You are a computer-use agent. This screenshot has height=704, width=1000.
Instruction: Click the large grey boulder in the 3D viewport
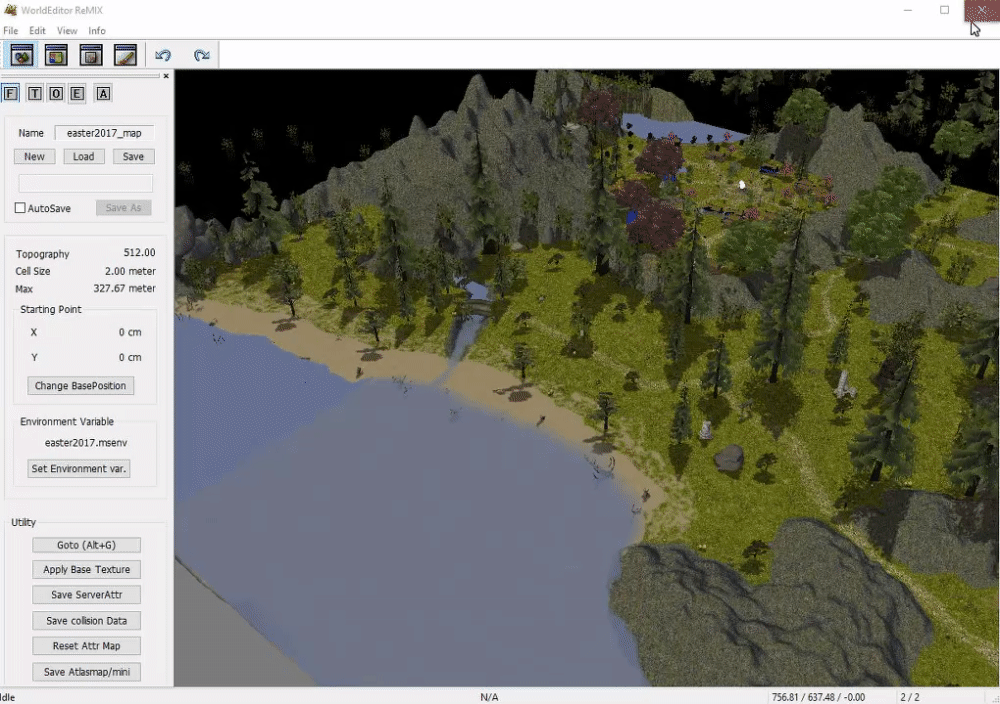729,457
